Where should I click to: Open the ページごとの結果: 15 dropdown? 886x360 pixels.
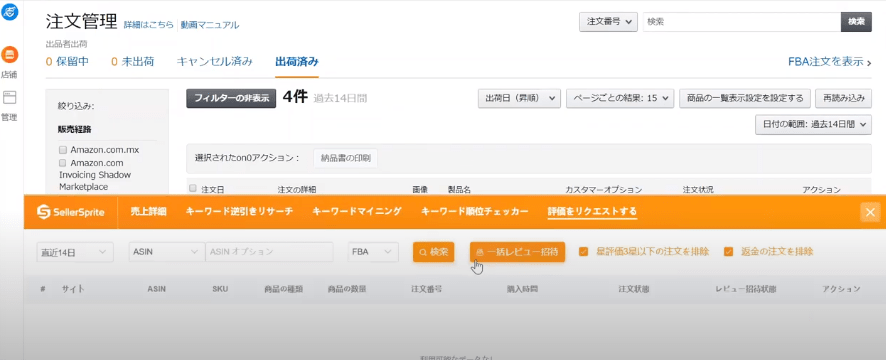tap(620, 98)
